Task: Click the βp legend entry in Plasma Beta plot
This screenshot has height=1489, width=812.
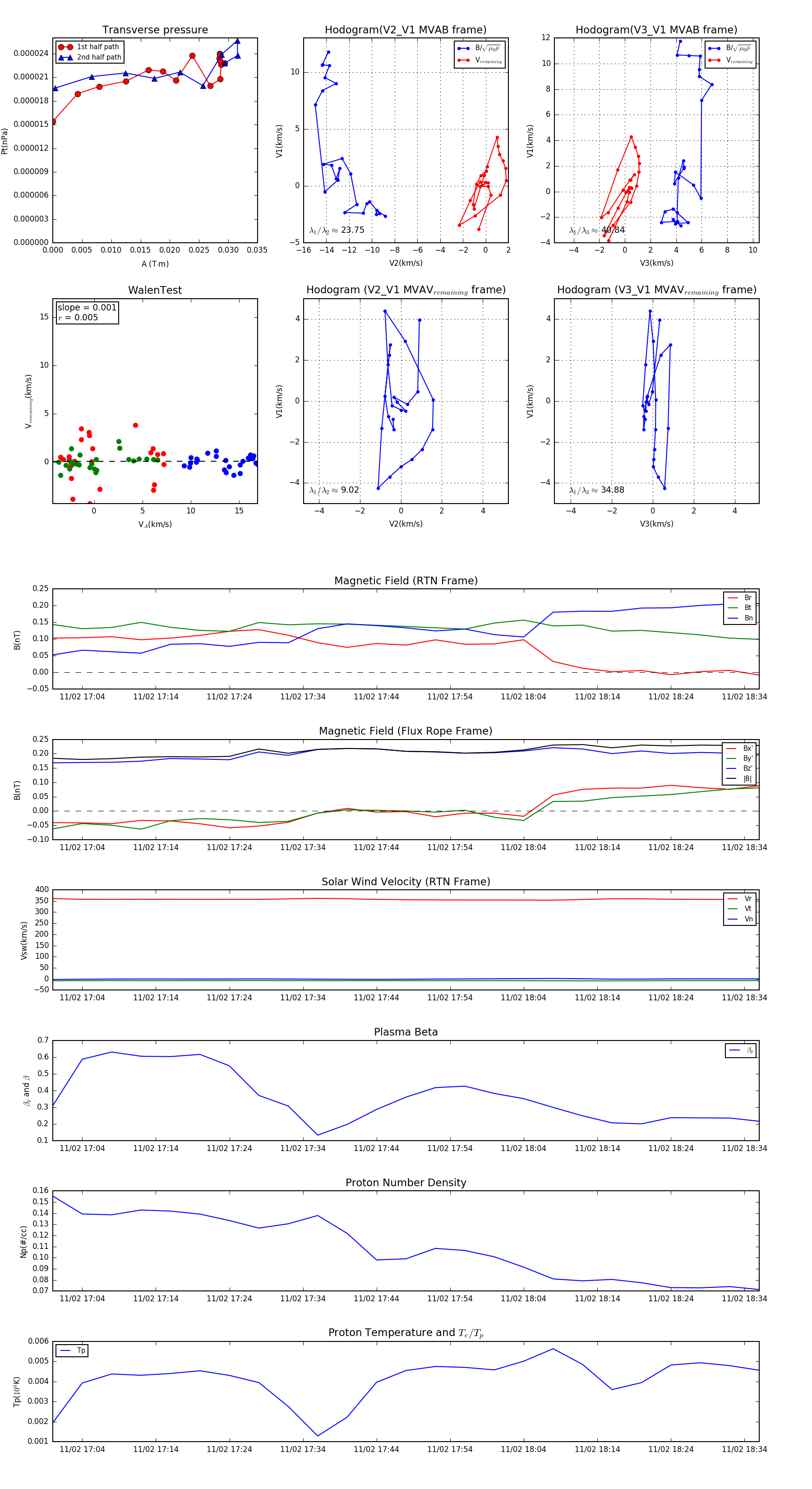Action: [742, 1050]
